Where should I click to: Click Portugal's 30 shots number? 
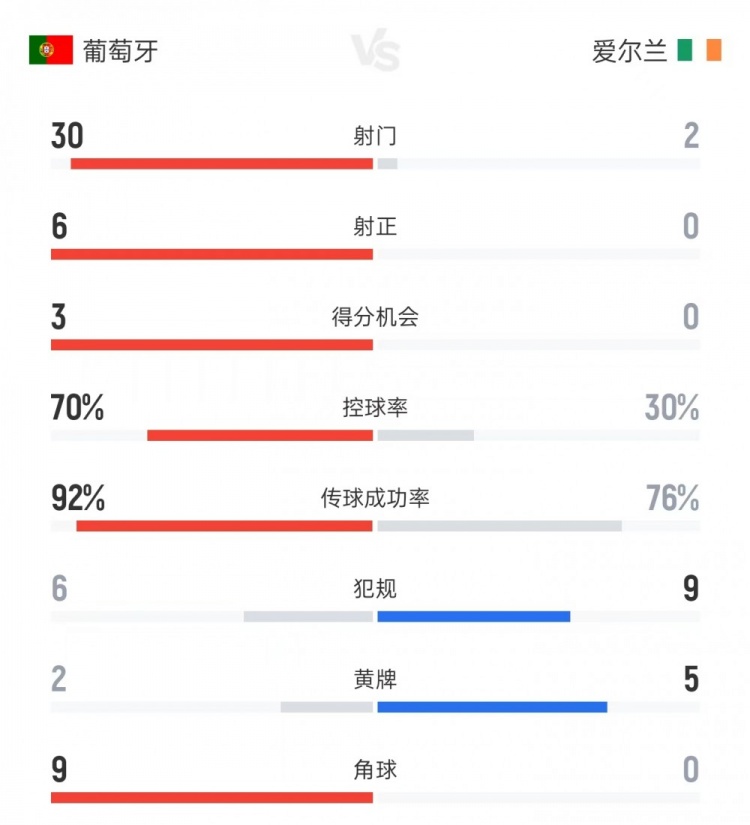tap(67, 136)
